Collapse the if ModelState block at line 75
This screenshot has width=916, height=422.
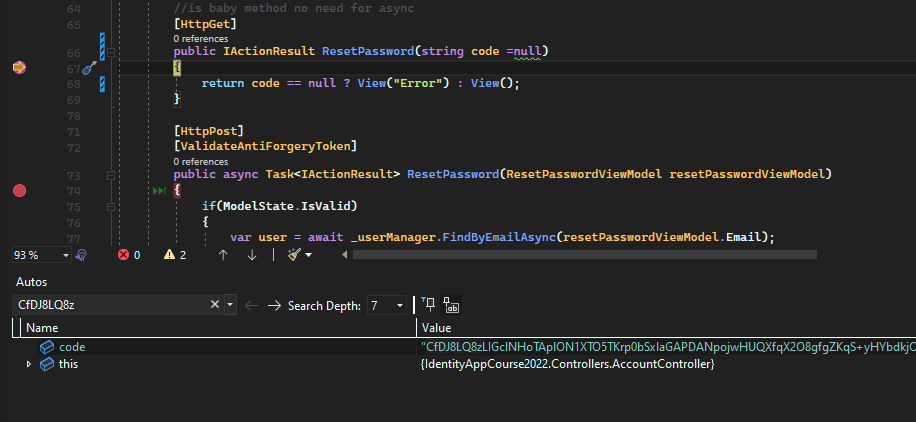pyautogui.click(x=111, y=206)
